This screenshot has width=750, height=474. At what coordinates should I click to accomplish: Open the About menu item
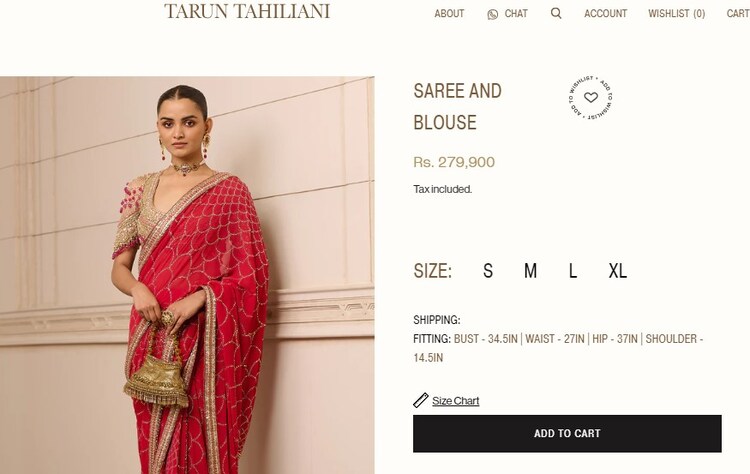click(449, 13)
